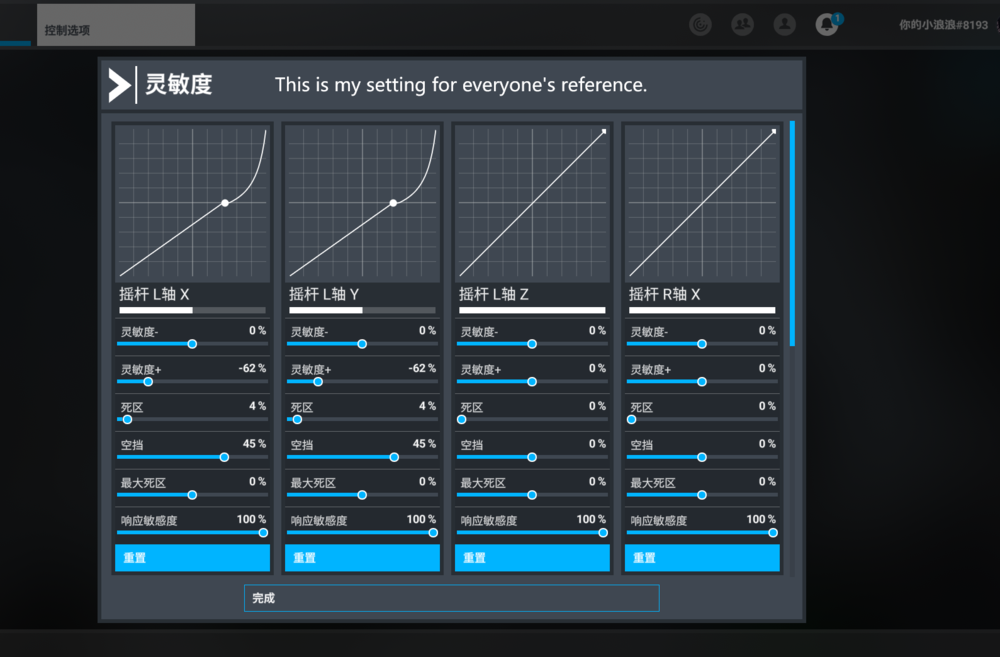Open the friends group icon
This screenshot has height=657, width=1000.
[742, 25]
